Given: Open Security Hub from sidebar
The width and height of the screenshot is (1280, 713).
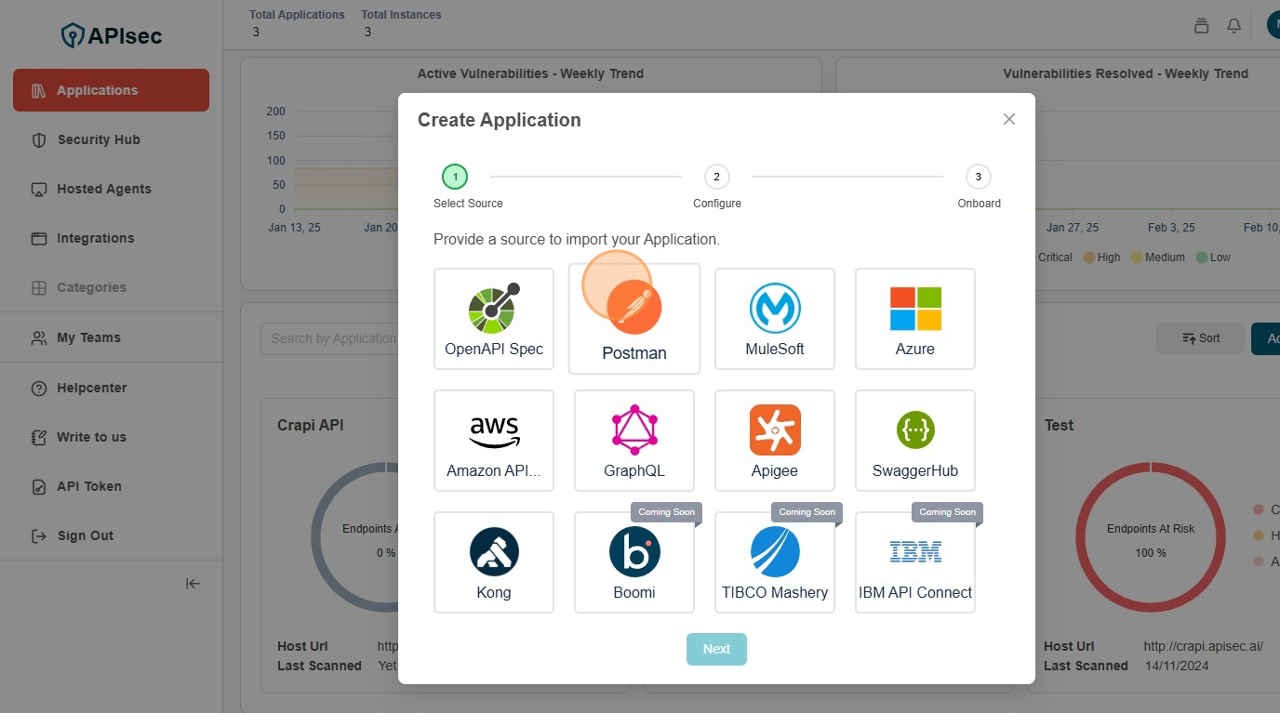Looking at the screenshot, I should tap(98, 140).
